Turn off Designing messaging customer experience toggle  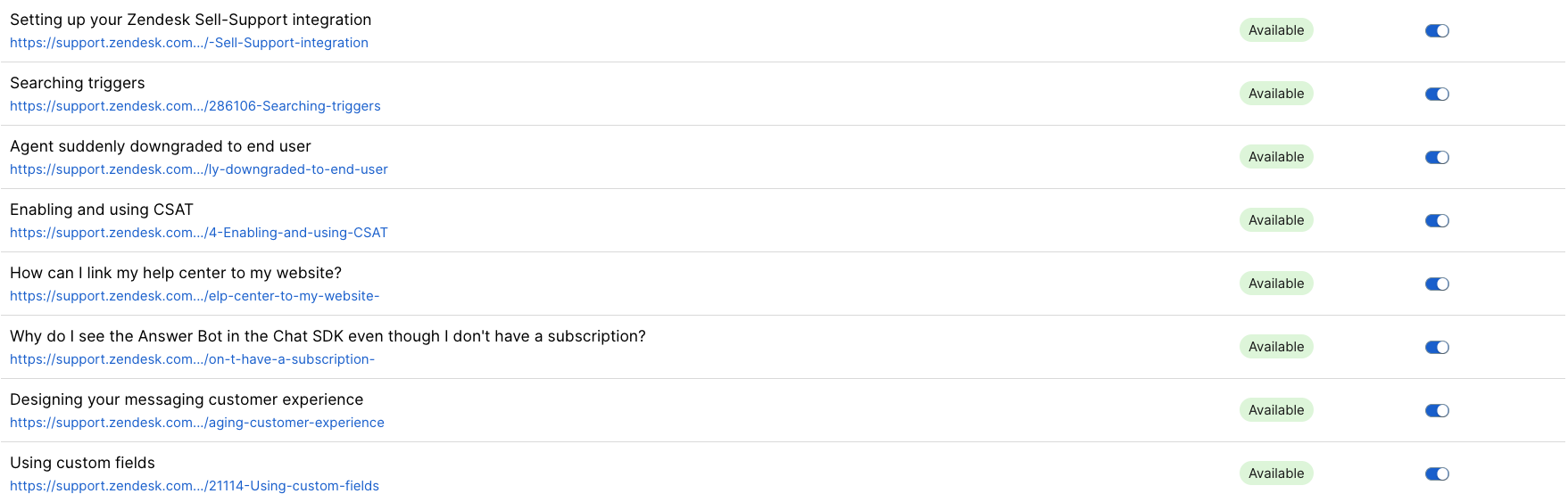(1437, 411)
